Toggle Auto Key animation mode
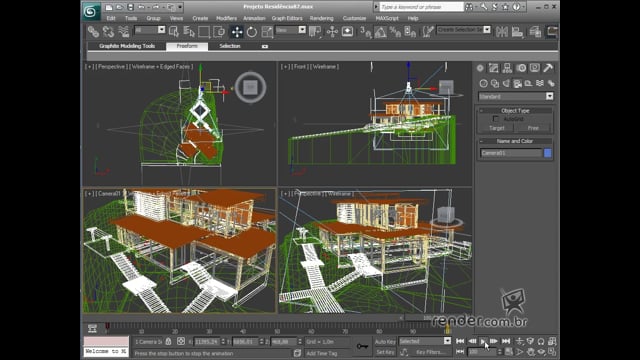 tap(385, 341)
